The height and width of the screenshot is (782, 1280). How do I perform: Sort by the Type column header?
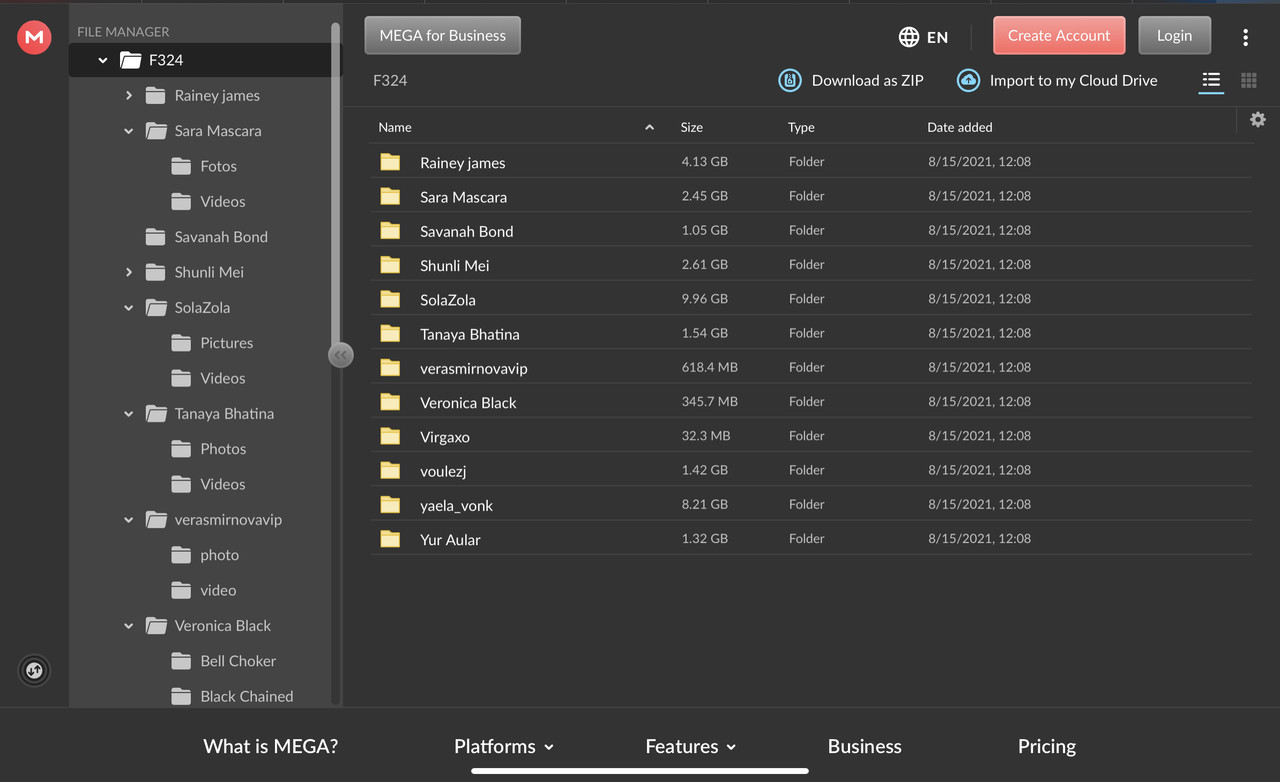pos(801,127)
